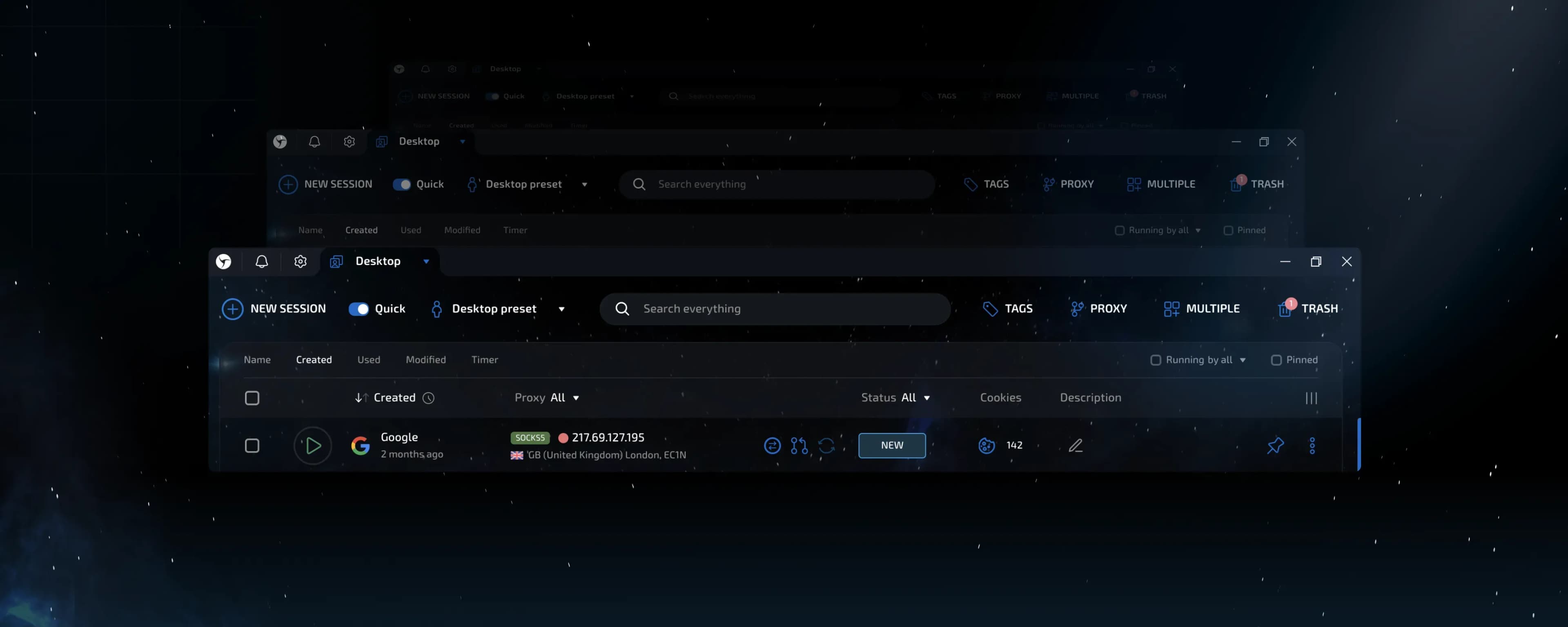1568x627 pixels.
Task: Edit description with the pencil icon
Action: [1076, 446]
